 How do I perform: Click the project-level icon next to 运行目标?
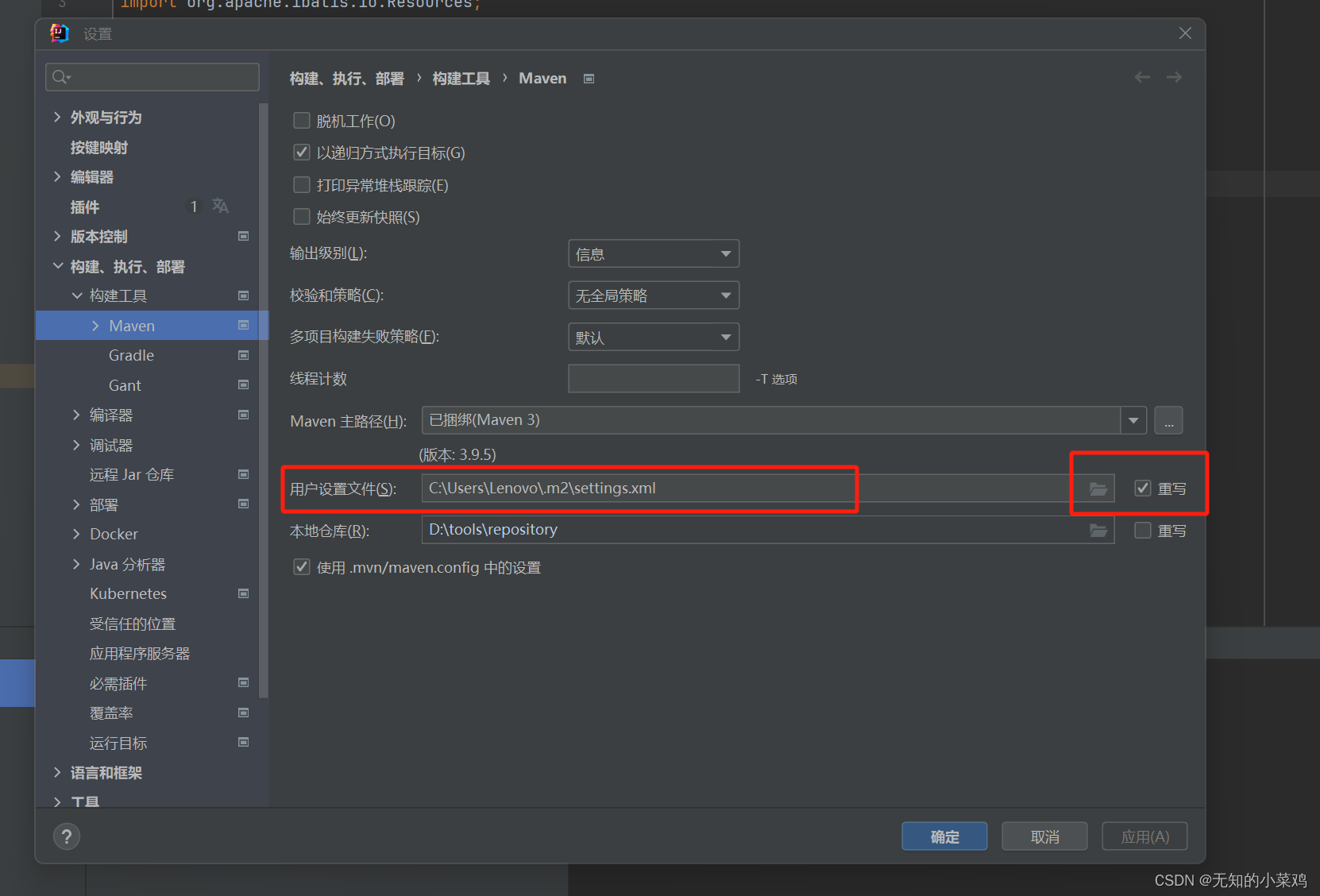(244, 743)
